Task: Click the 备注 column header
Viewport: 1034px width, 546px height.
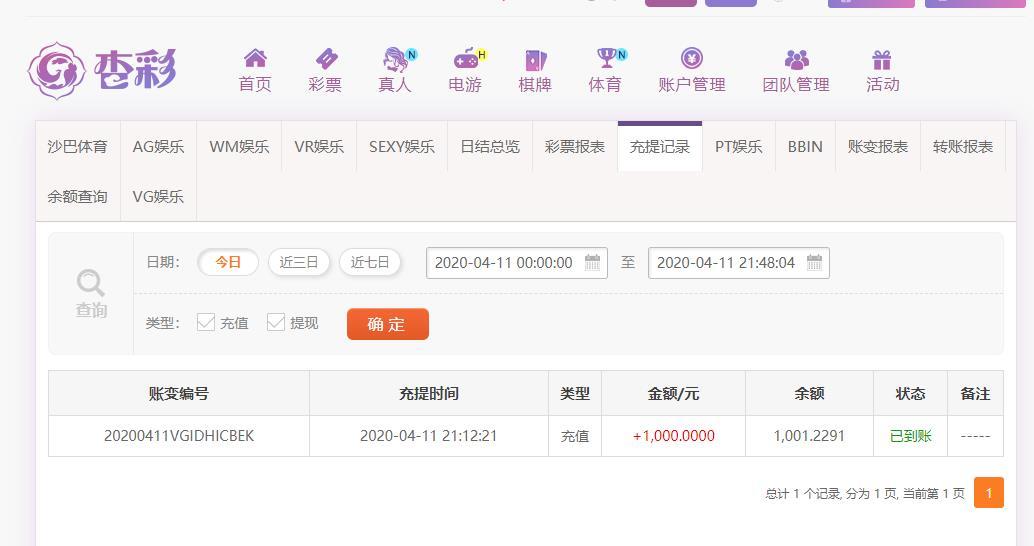Action: 975,394
